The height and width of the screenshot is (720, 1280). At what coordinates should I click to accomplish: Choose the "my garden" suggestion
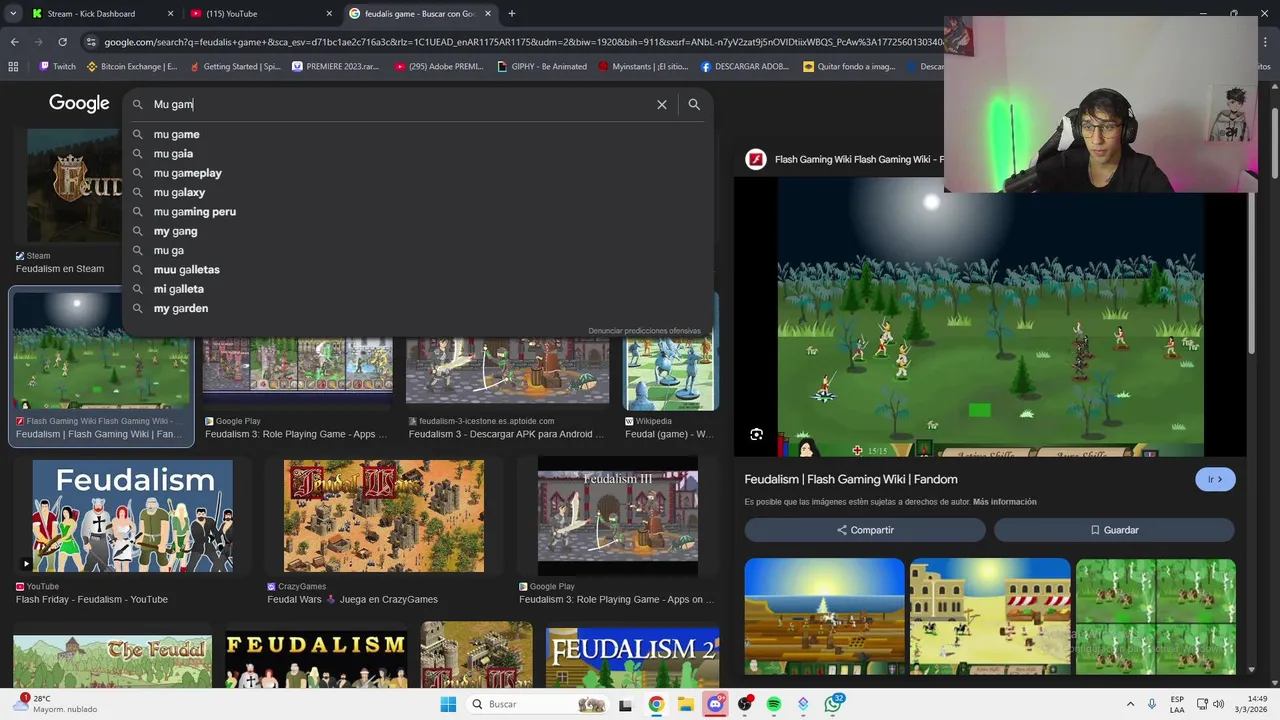[418, 308]
